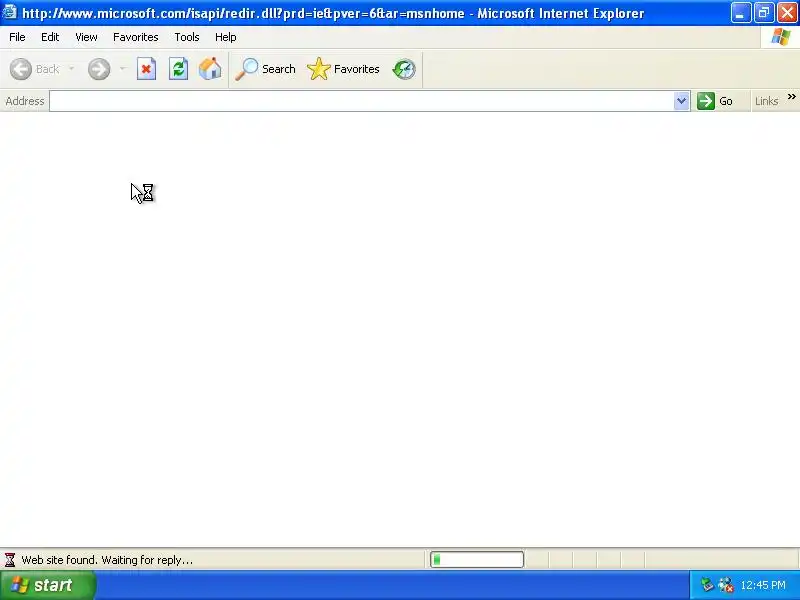
Task: Go to the home page via house icon
Action: (x=210, y=69)
